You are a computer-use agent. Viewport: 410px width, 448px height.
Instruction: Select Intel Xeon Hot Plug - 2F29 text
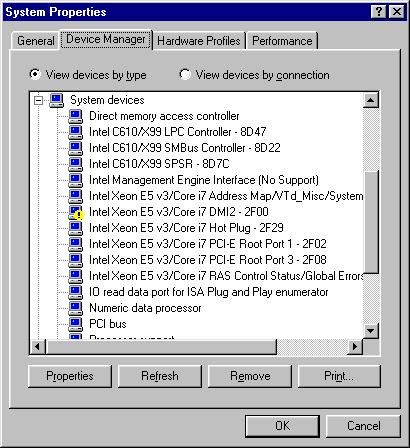(x=186, y=228)
